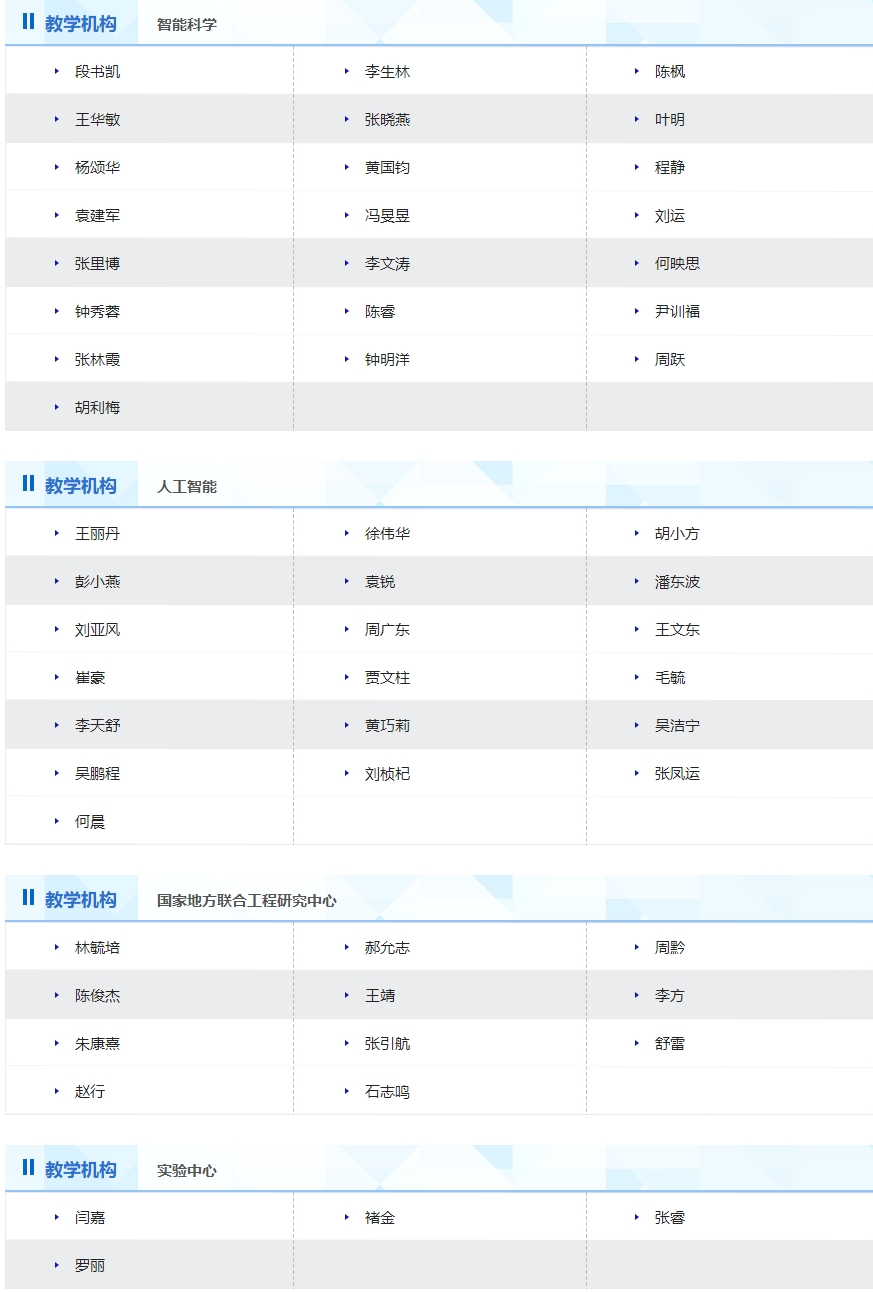Open the teacher page for 李文涛
Screen dimensions: 873x1293
pyautogui.click(x=387, y=264)
